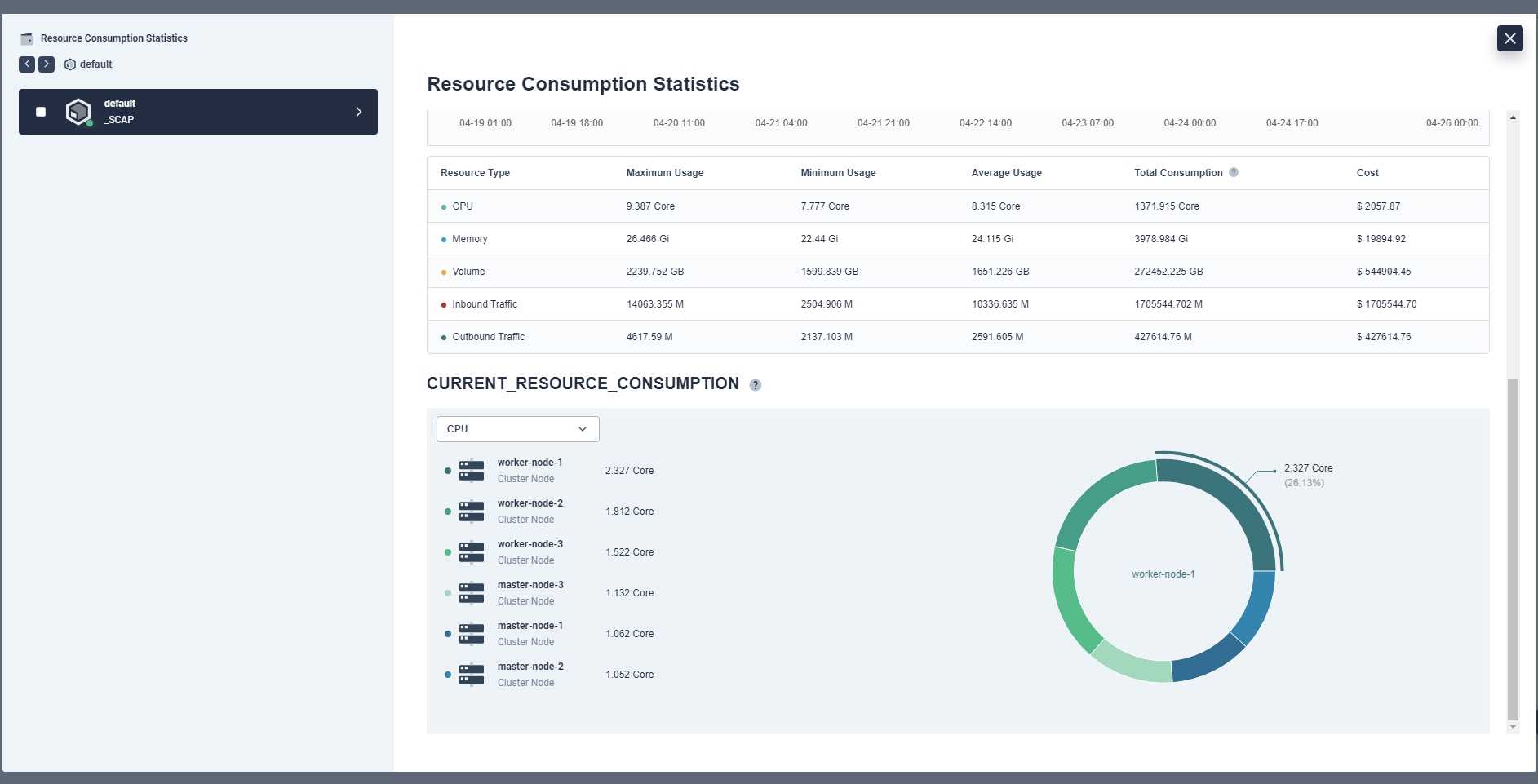Click the help icon next to CURRENT_RESOURCE_CONSUMPTION
Screen dimensions: 1538x784
756,385
